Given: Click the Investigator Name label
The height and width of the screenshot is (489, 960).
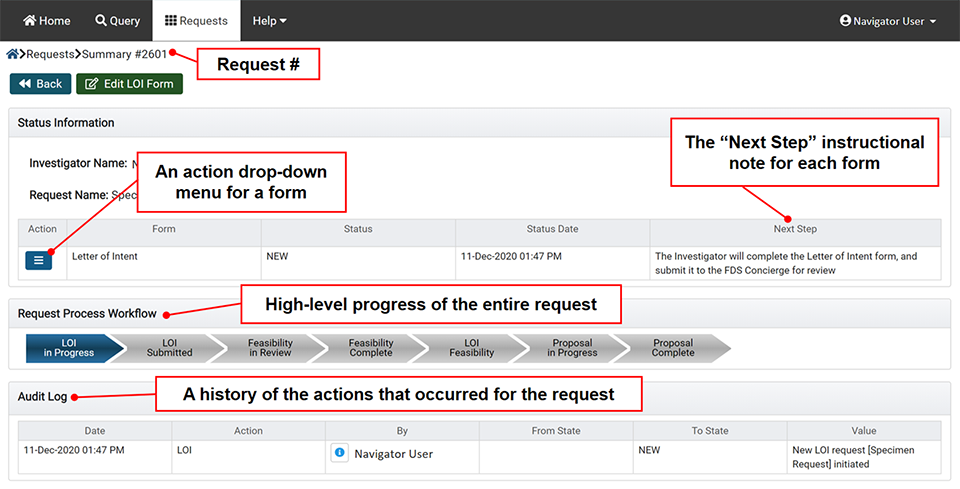Looking at the screenshot, I should click(78, 163).
